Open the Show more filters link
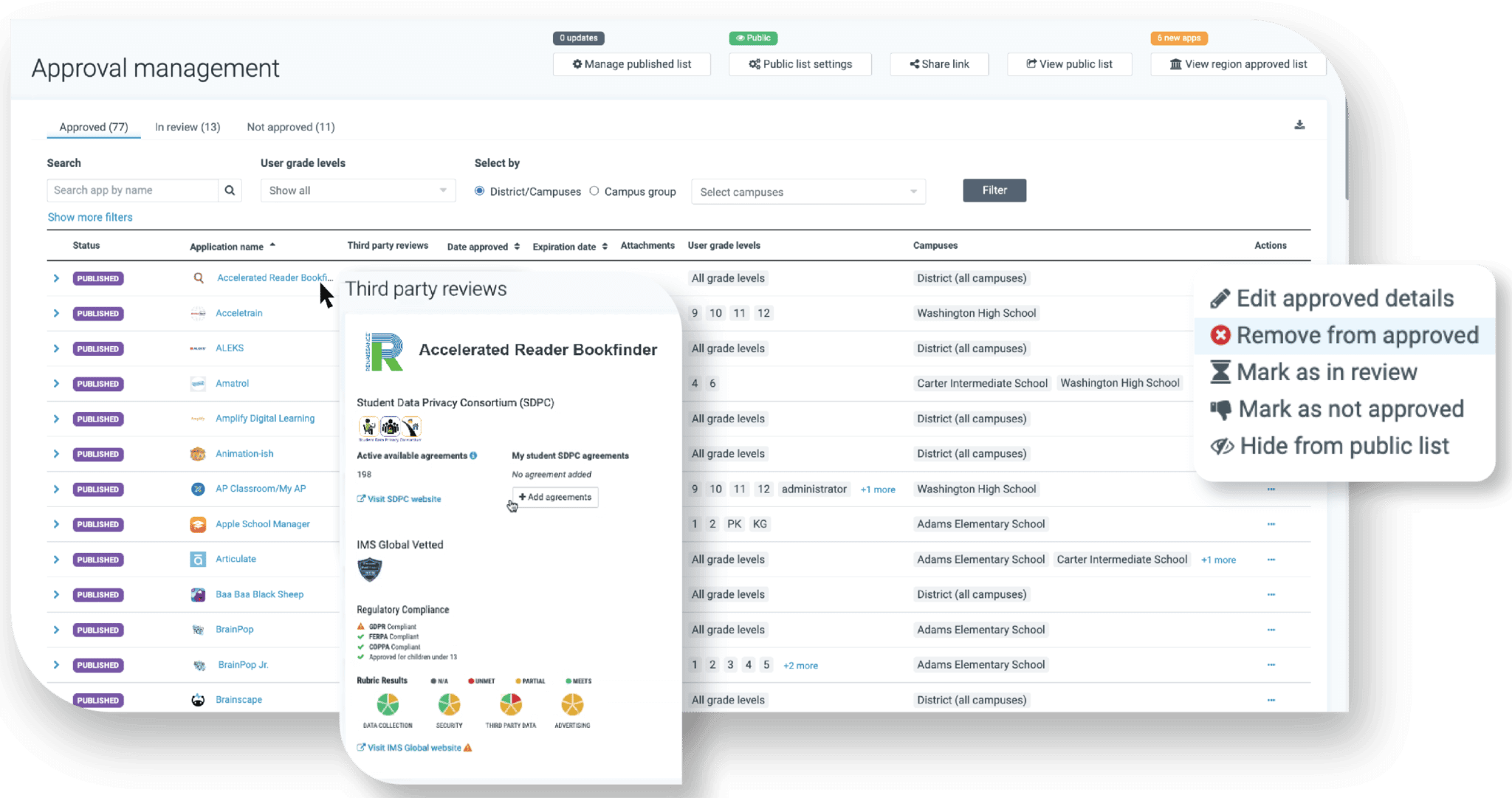 (90, 217)
